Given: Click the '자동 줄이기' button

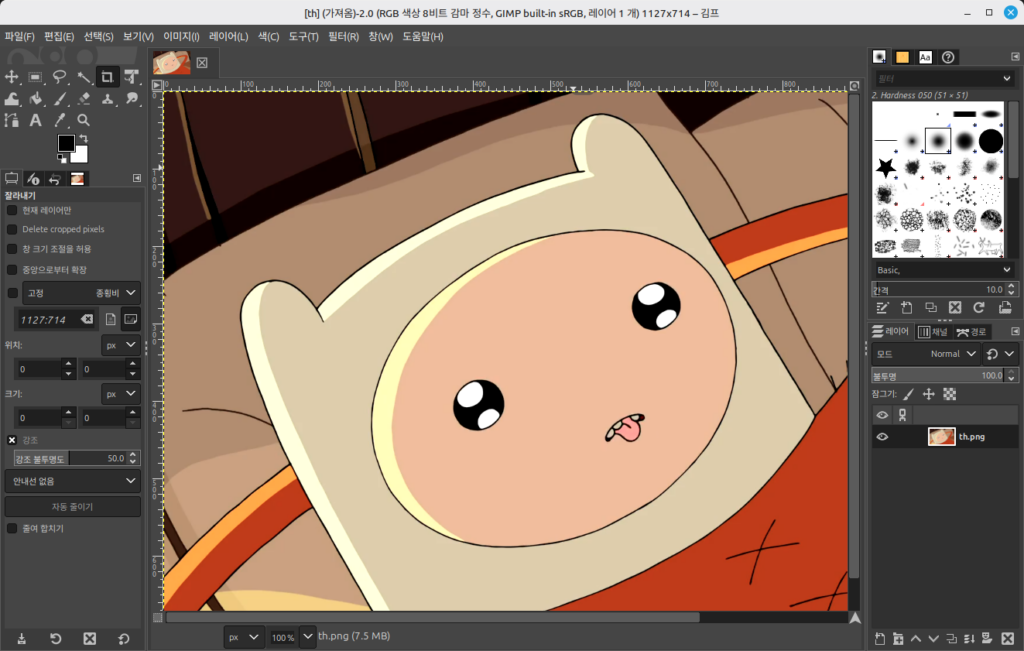Looking at the screenshot, I should click(72, 507).
